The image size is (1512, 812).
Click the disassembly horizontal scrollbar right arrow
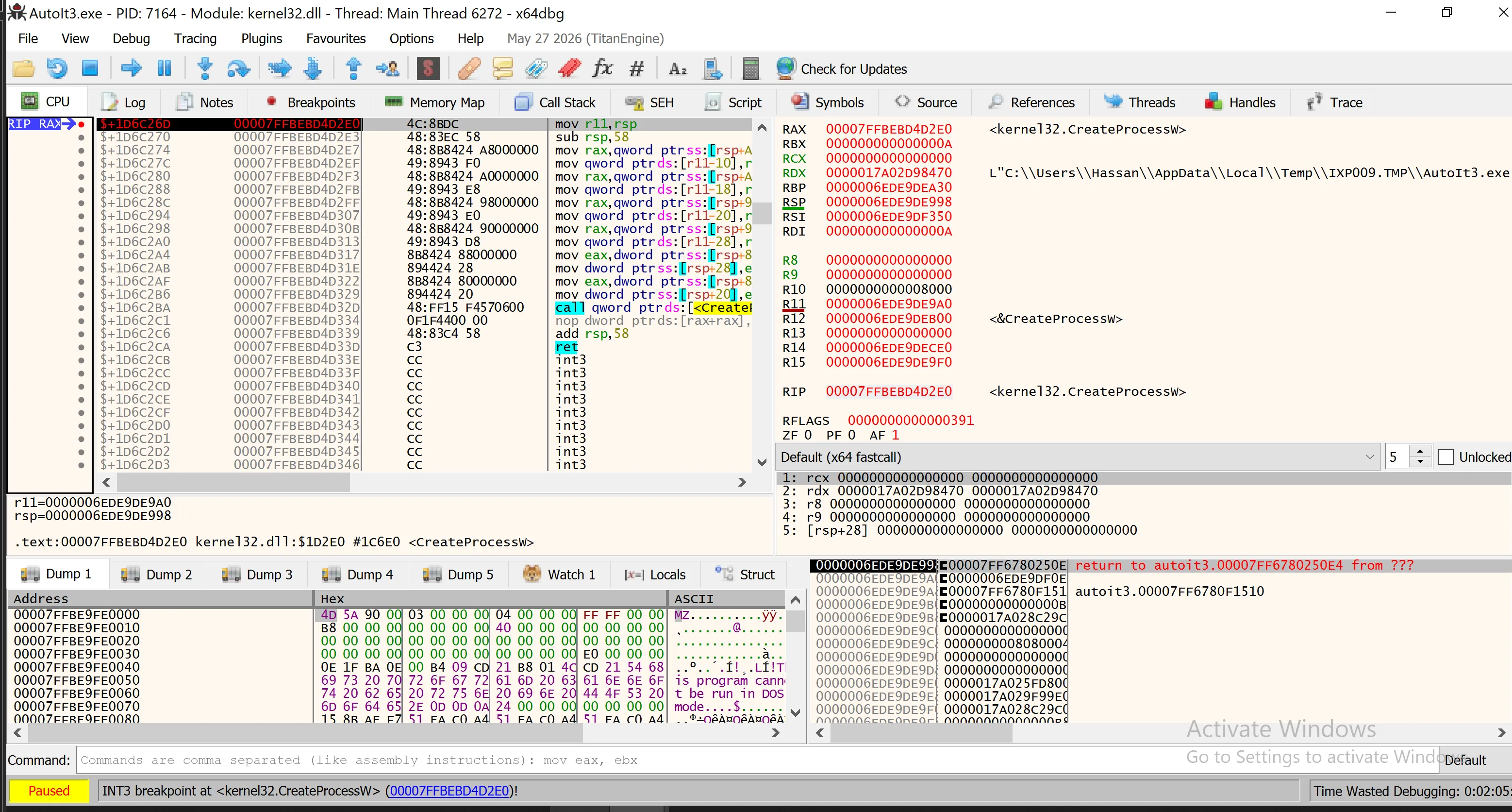click(x=742, y=483)
